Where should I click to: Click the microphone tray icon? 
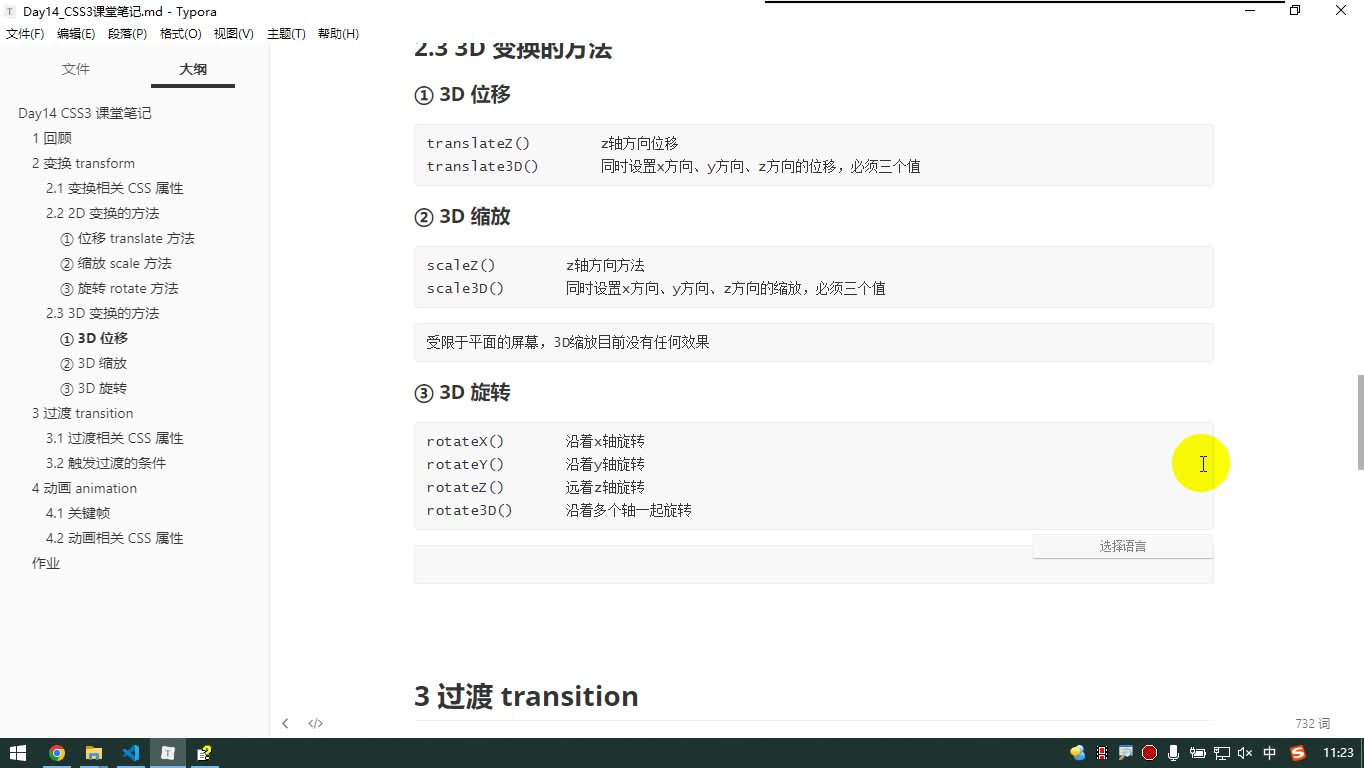point(1174,753)
